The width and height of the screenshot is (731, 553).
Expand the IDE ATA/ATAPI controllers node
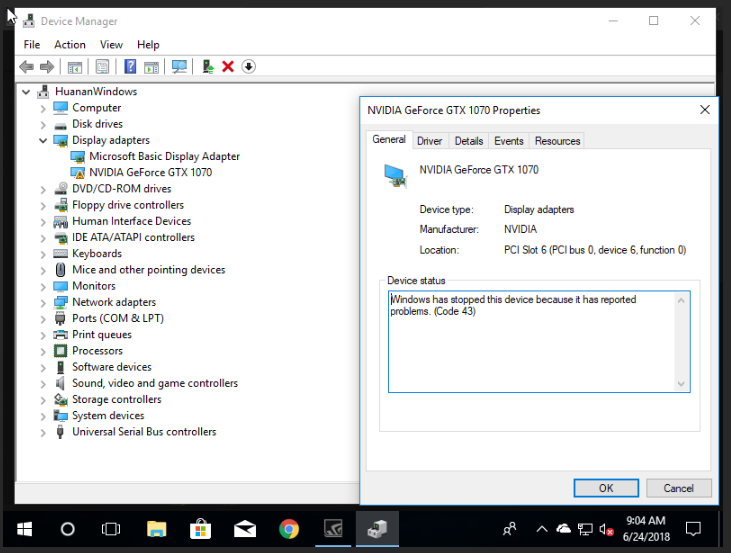pos(43,238)
